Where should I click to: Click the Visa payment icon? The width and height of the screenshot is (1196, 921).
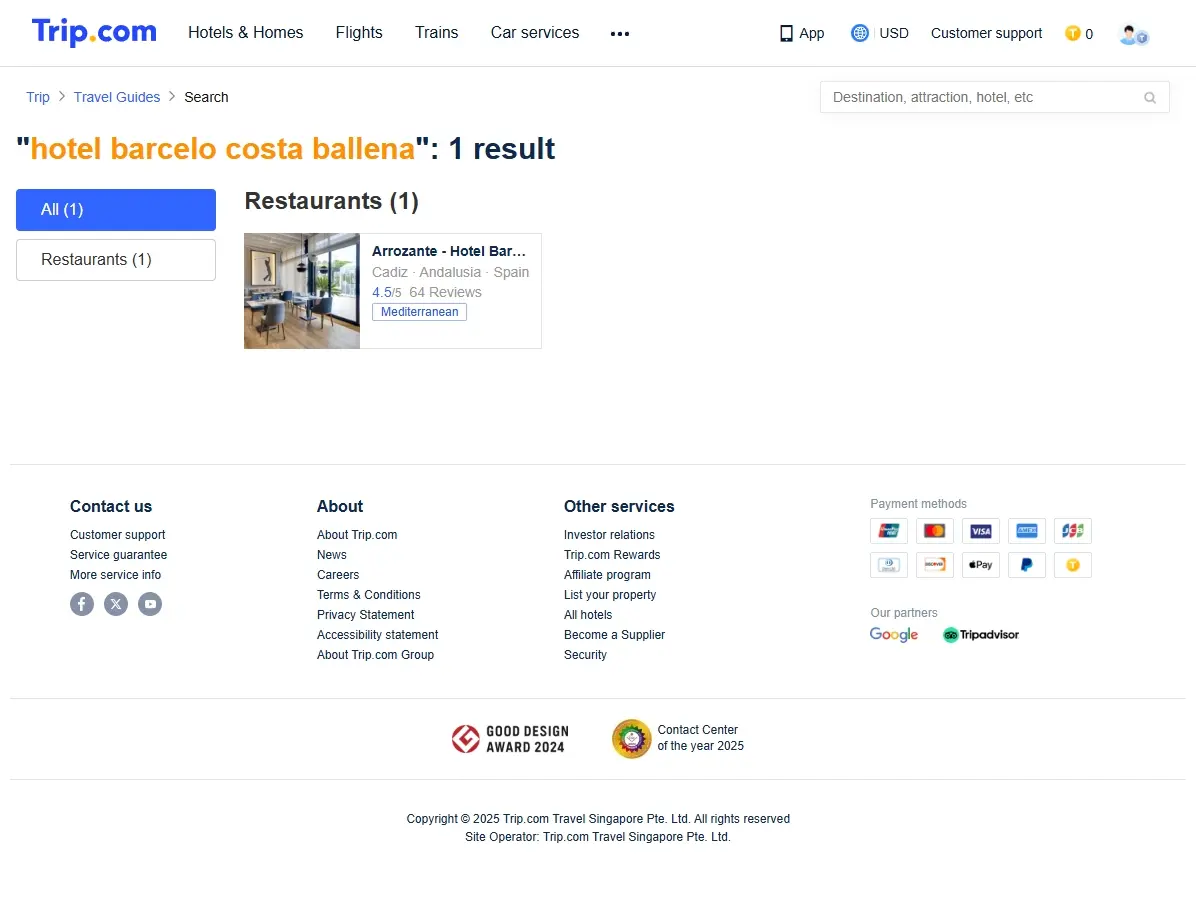click(981, 530)
